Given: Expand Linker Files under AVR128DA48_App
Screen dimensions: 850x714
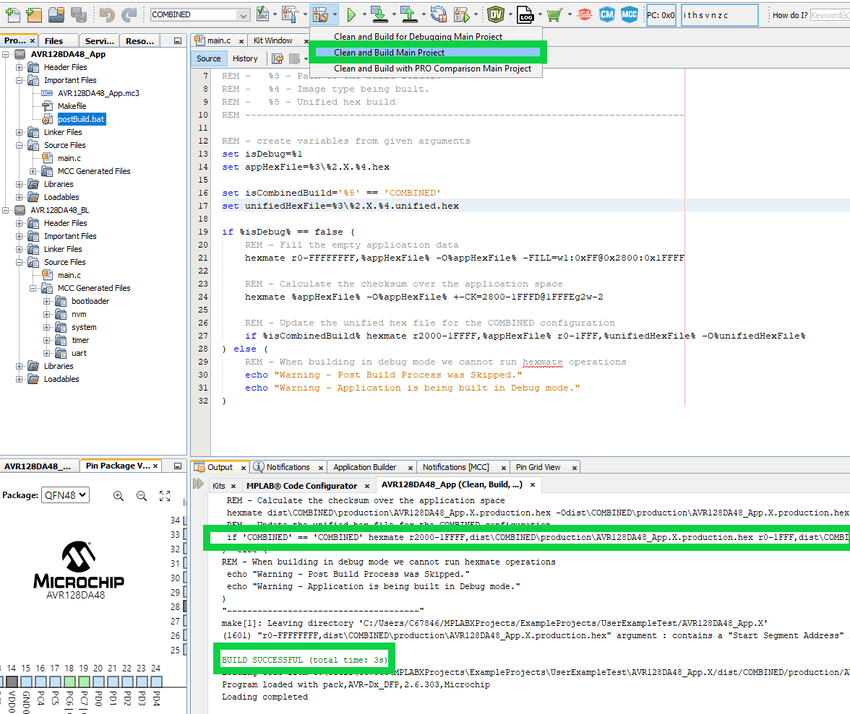Looking at the screenshot, I should click(x=21, y=132).
